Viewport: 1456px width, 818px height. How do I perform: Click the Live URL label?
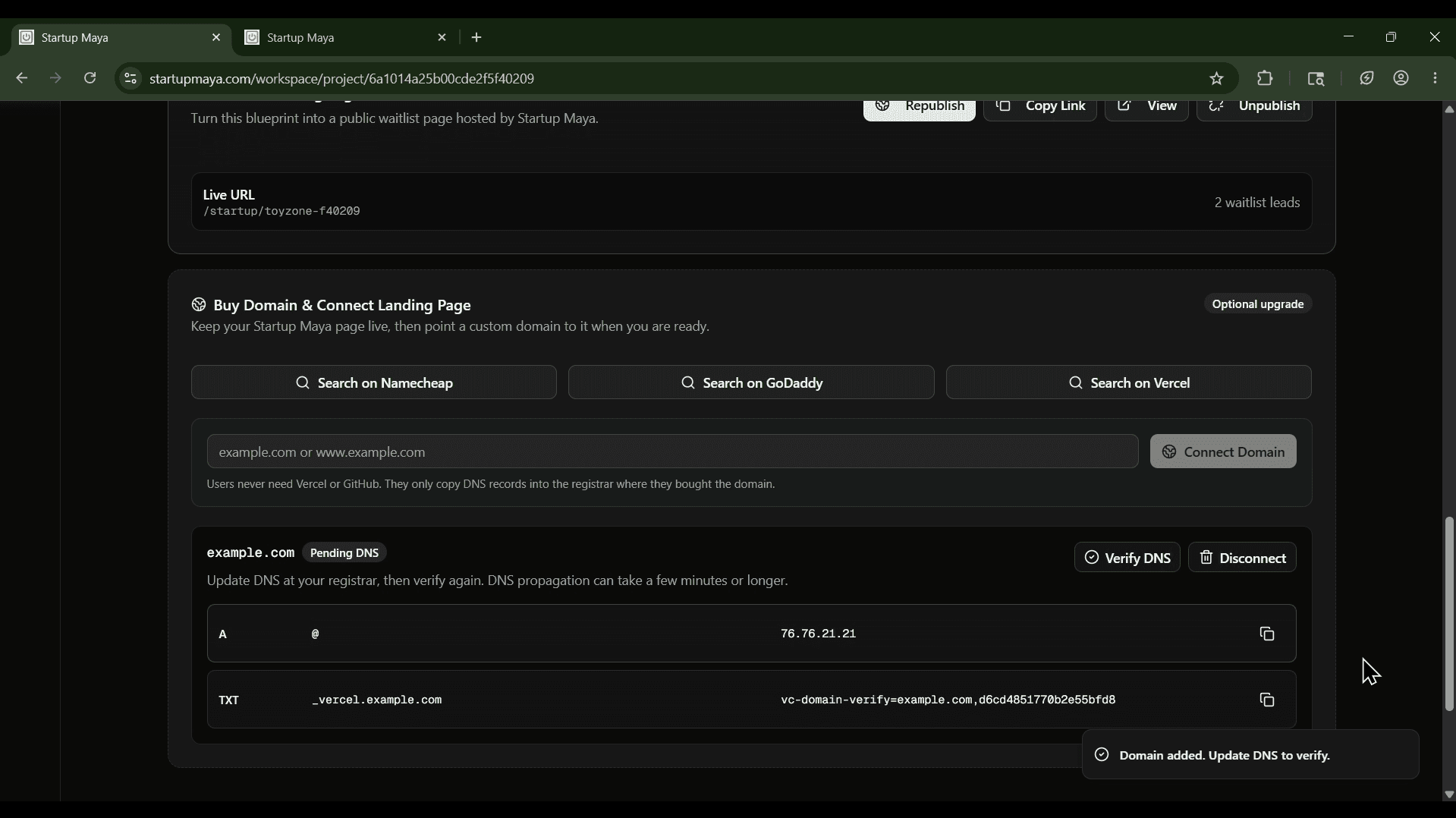pyautogui.click(x=228, y=195)
